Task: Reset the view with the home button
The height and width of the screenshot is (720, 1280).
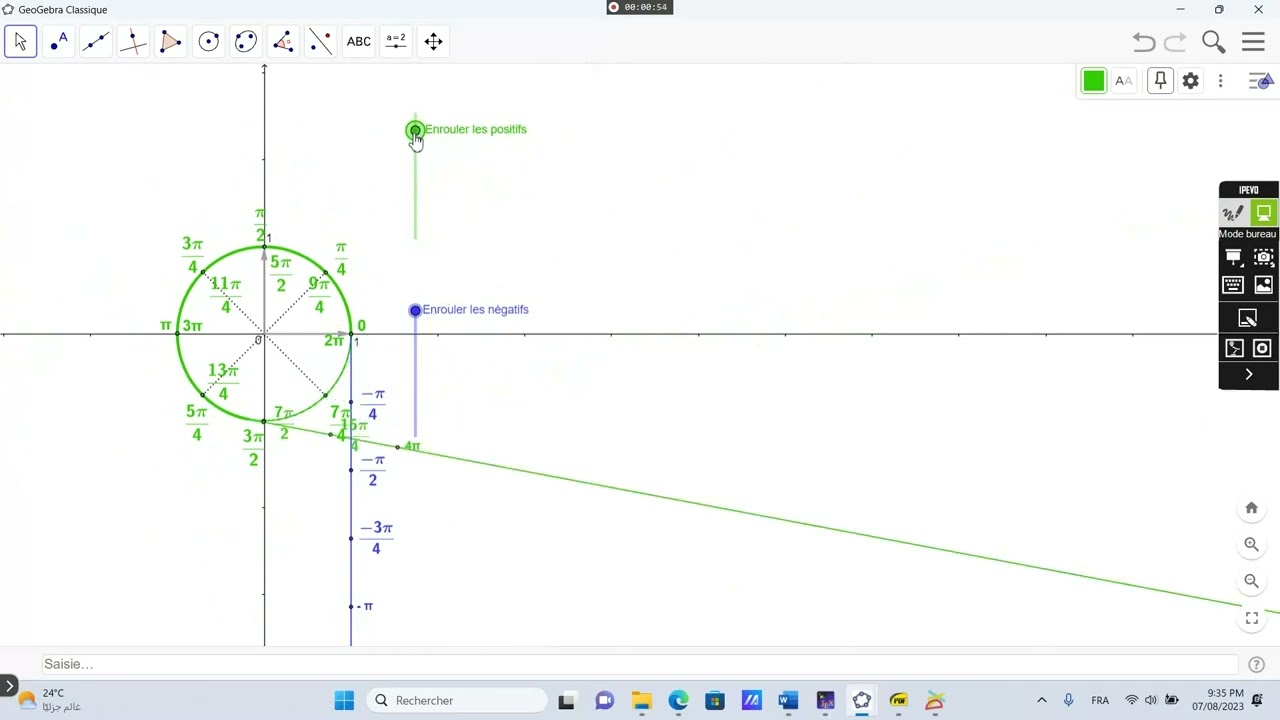Action: (x=1251, y=508)
